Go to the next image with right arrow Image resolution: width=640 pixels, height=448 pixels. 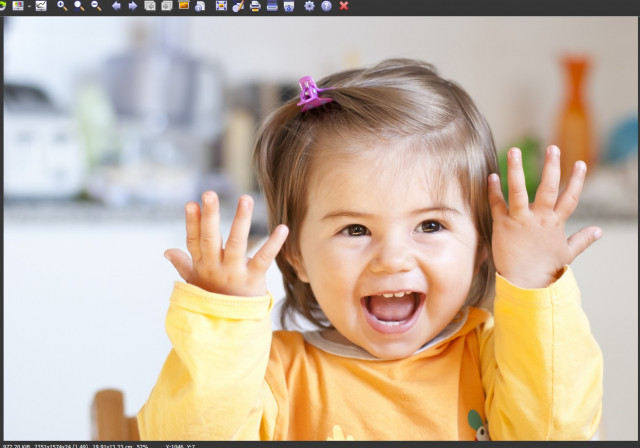tap(133, 6)
